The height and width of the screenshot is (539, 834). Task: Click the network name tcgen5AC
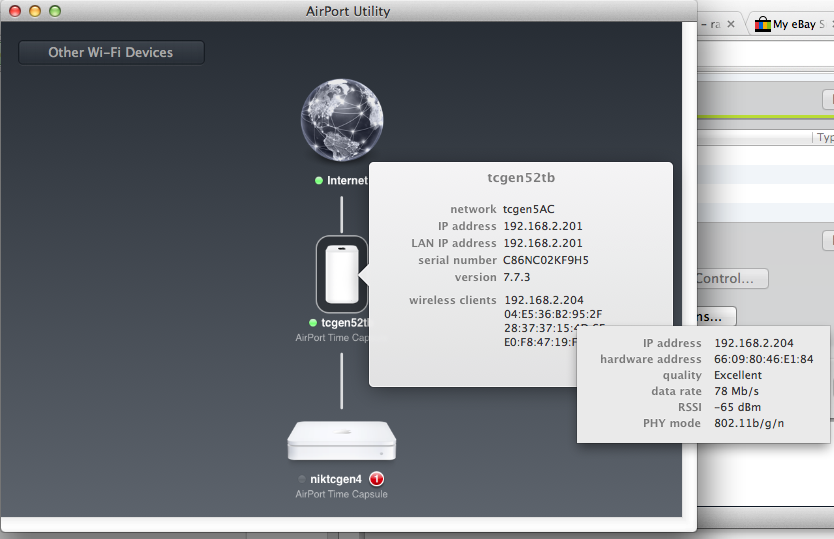pyautogui.click(x=529, y=209)
